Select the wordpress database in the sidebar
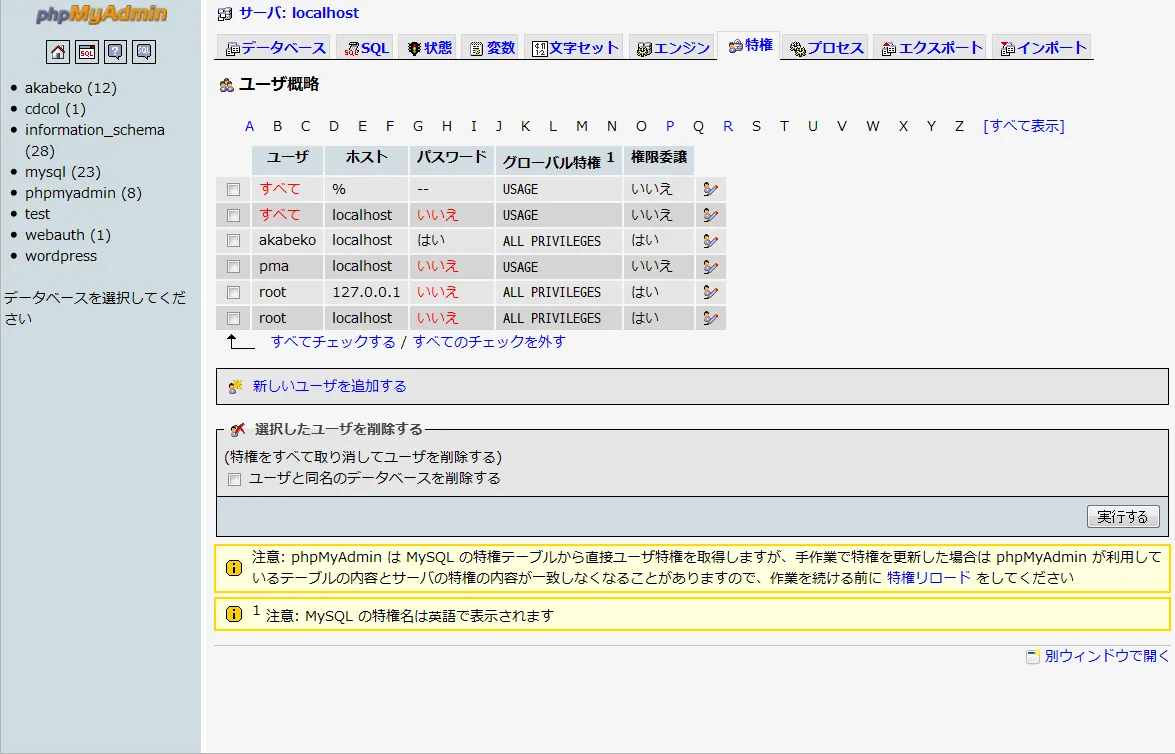This screenshot has height=754, width=1175. [61, 255]
